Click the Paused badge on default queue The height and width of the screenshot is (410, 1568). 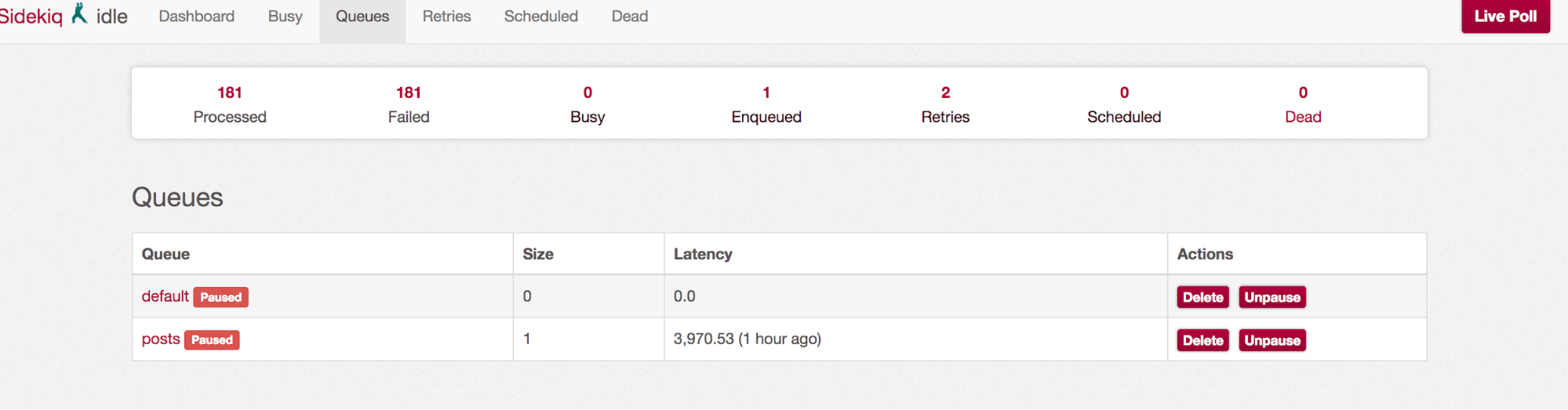[x=220, y=297]
